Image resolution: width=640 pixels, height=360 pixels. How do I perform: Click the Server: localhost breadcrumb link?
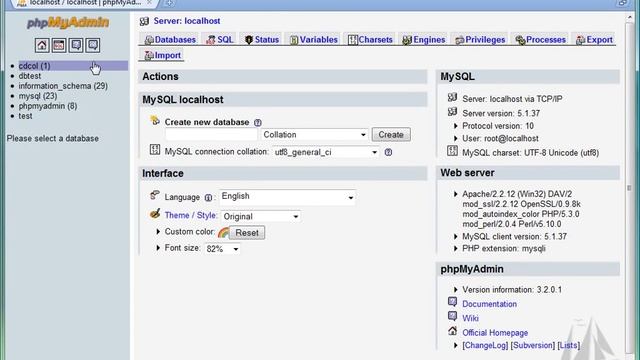pyautogui.click(x=187, y=21)
